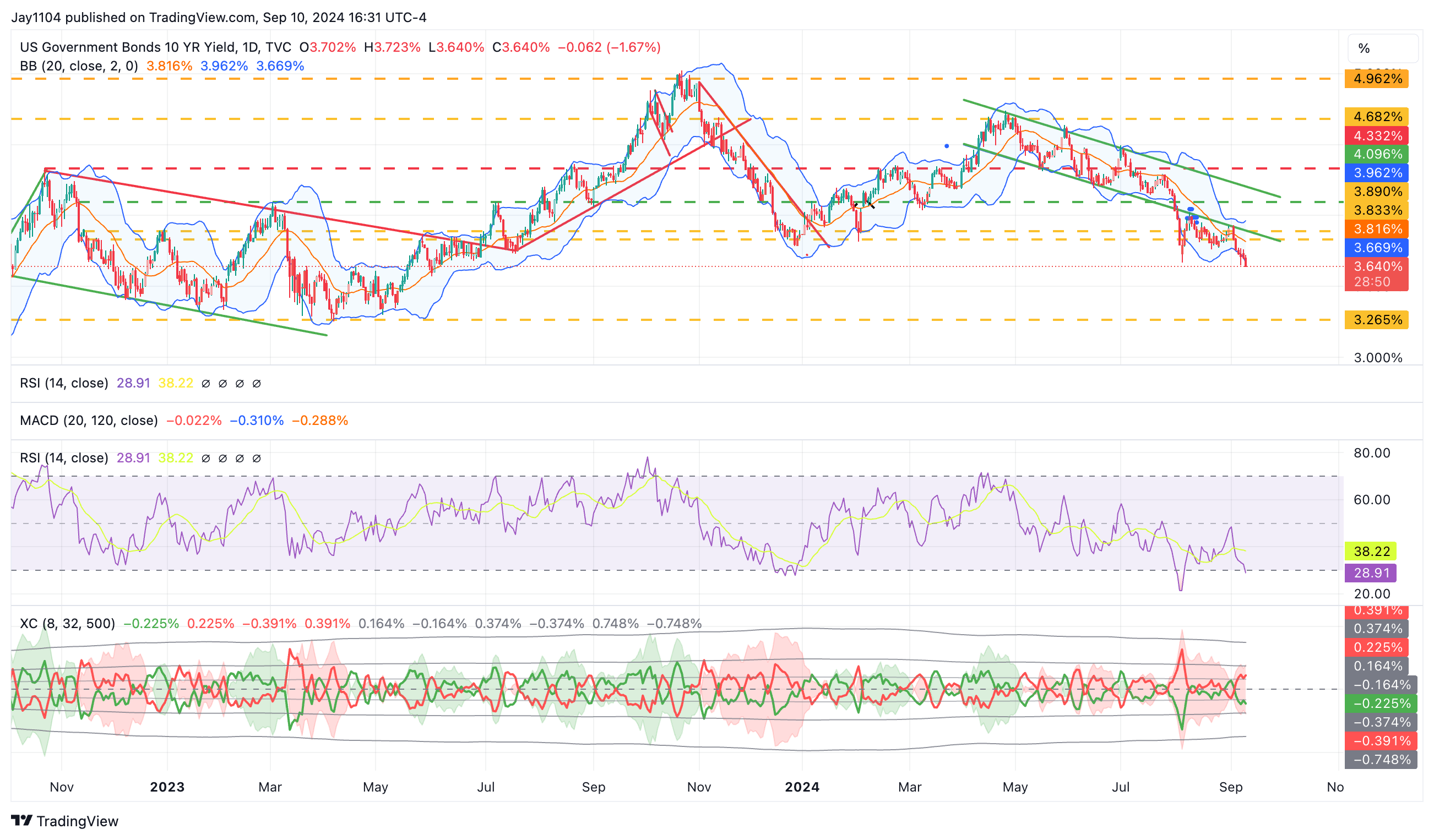Click the MACD value −0.310% in blue
The width and height of the screenshot is (1434, 840).
point(257,421)
